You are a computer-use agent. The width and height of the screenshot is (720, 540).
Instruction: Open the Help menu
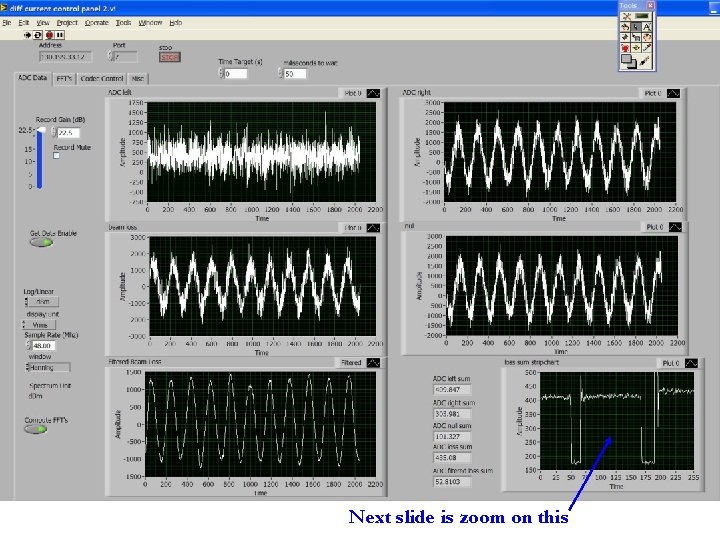pyautogui.click(x=175, y=22)
